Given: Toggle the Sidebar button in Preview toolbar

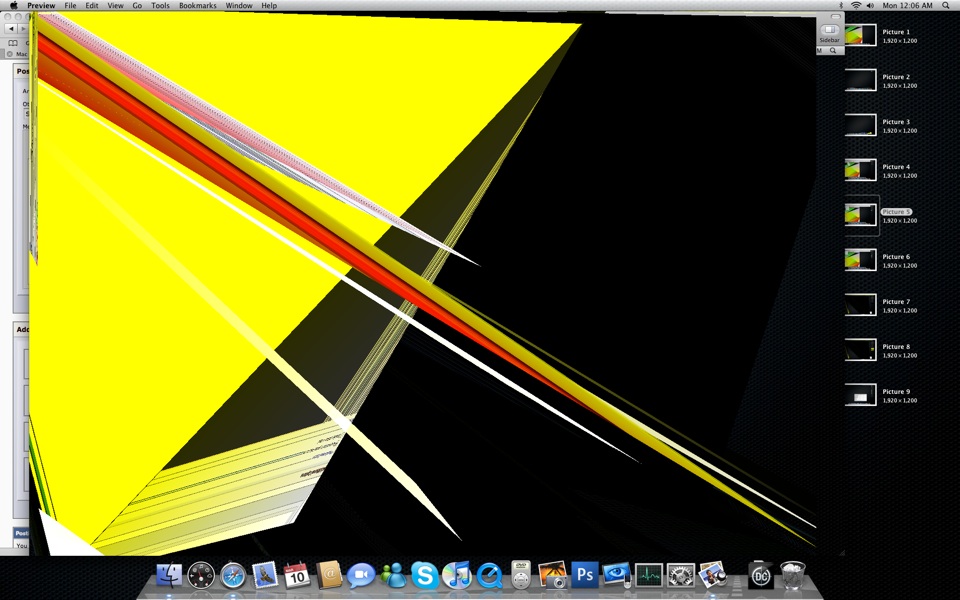Looking at the screenshot, I should click(830, 31).
